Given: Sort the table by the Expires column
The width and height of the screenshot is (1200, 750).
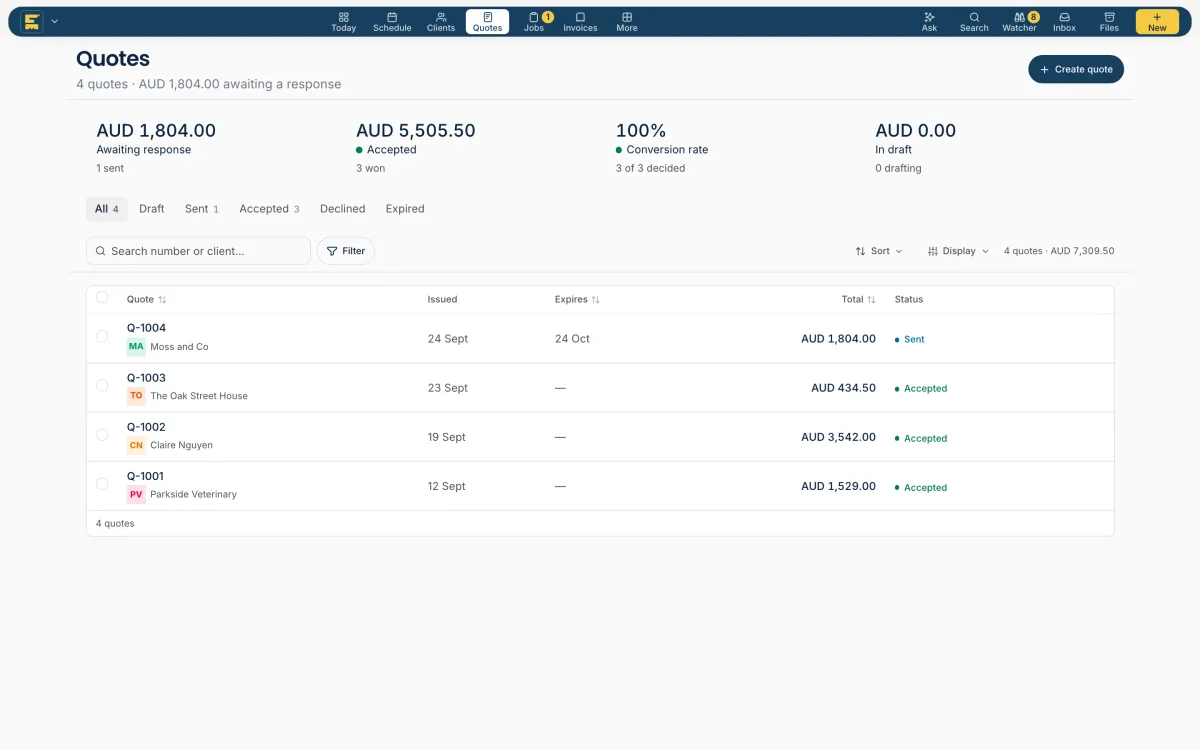Looking at the screenshot, I should (x=578, y=299).
